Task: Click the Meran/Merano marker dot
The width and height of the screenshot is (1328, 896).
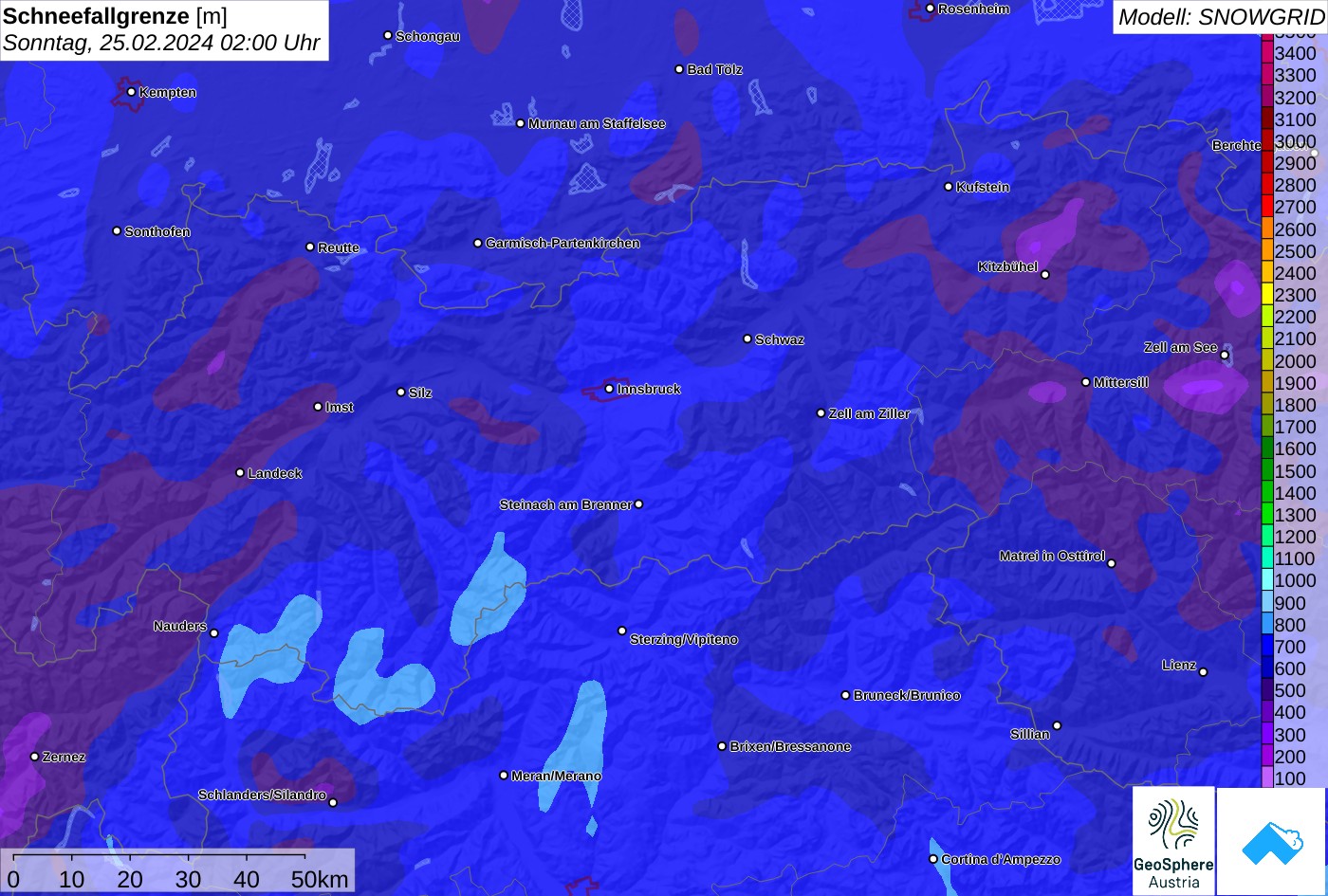Action: (x=504, y=776)
